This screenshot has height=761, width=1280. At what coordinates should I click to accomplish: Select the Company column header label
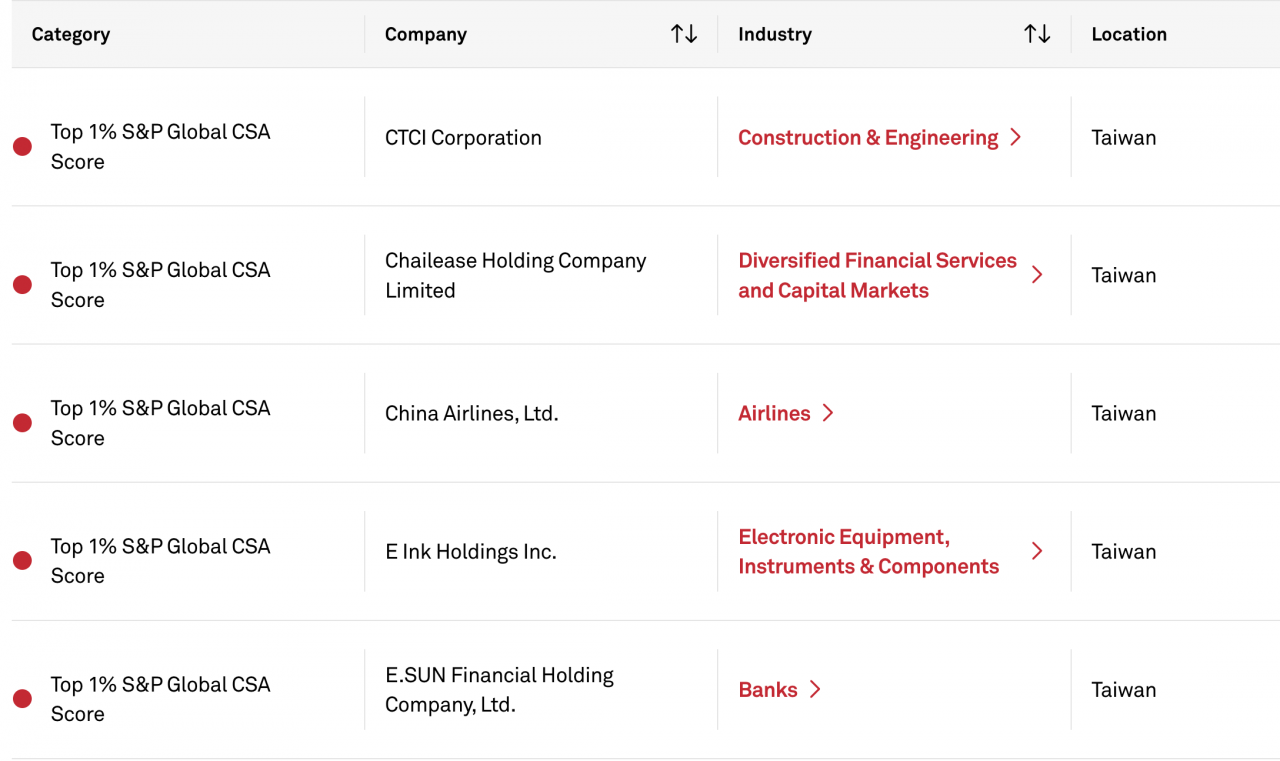point(426,34)
